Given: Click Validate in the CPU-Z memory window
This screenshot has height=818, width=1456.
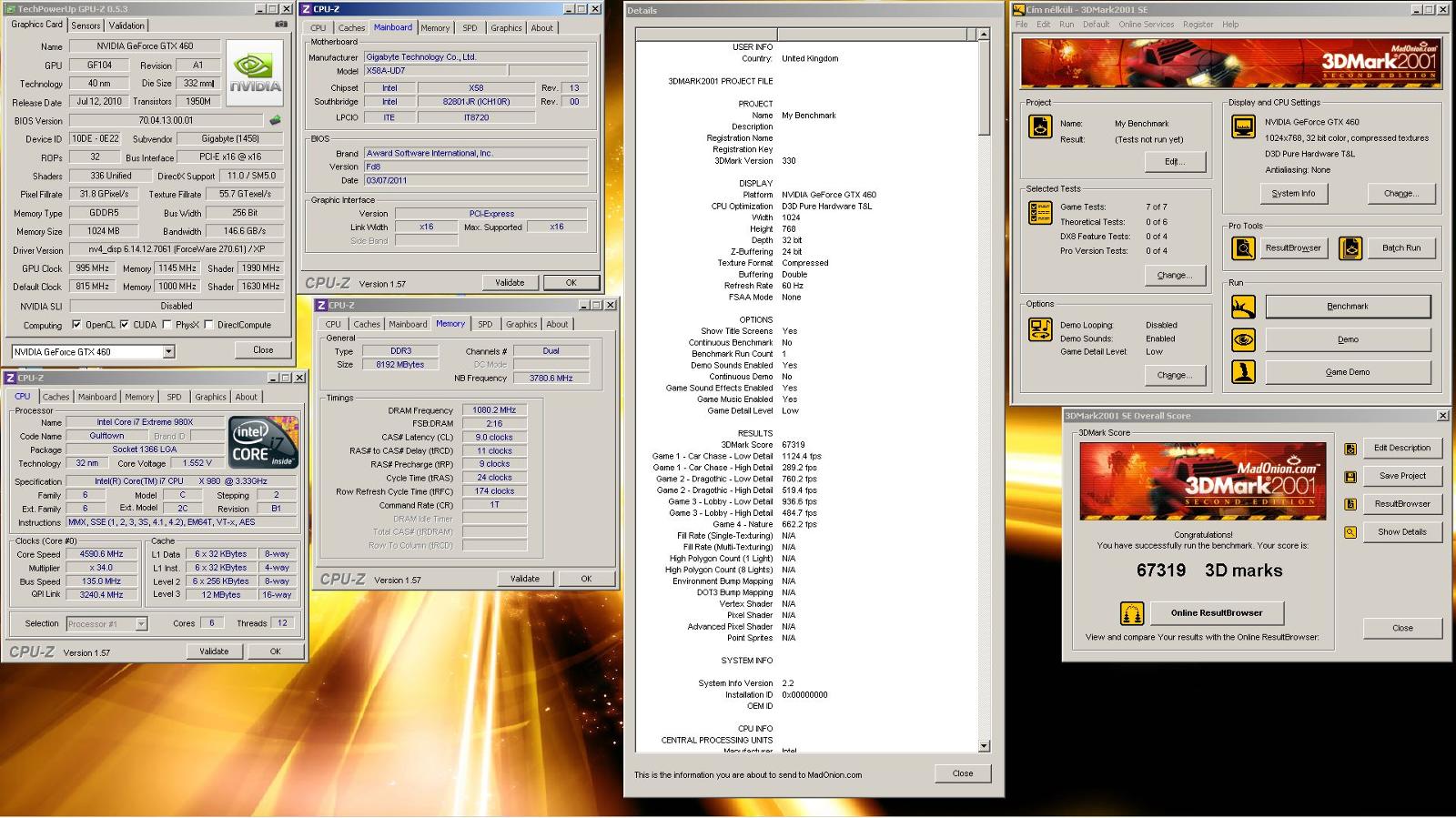Looking at the screenshot, I should tap(524, 579).
